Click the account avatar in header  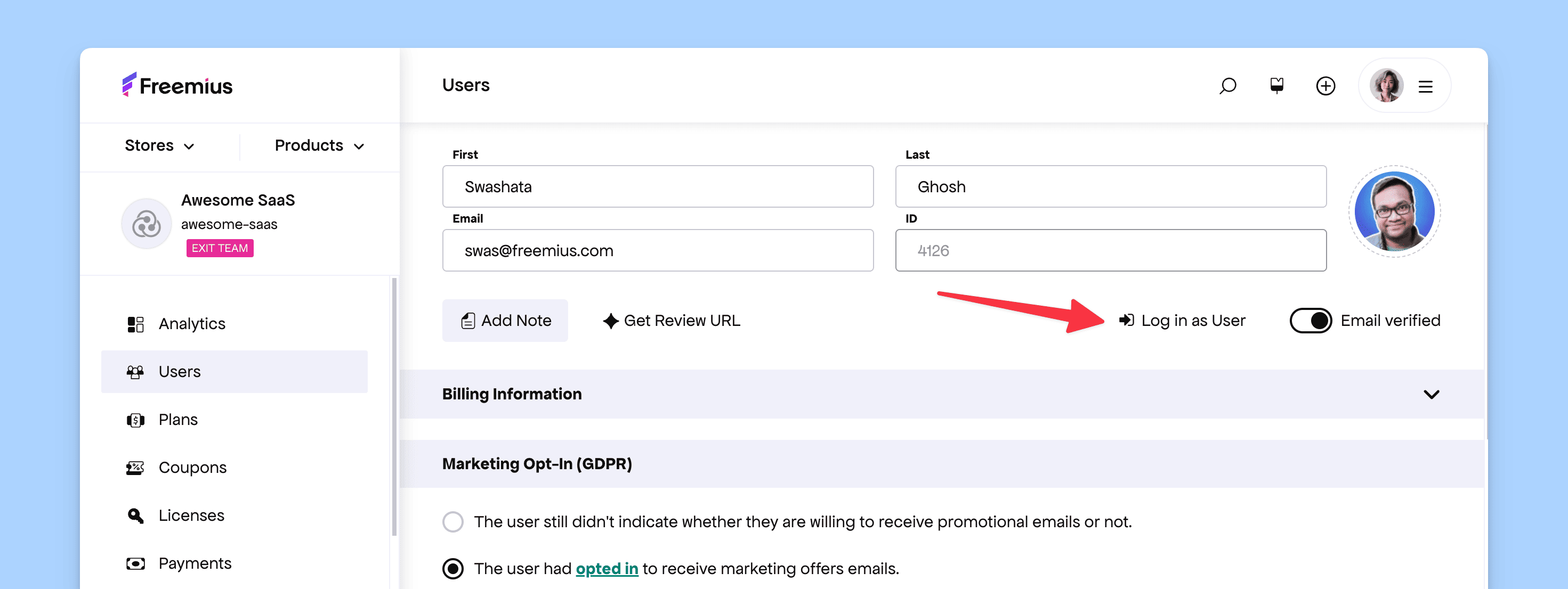(1386, 85)
